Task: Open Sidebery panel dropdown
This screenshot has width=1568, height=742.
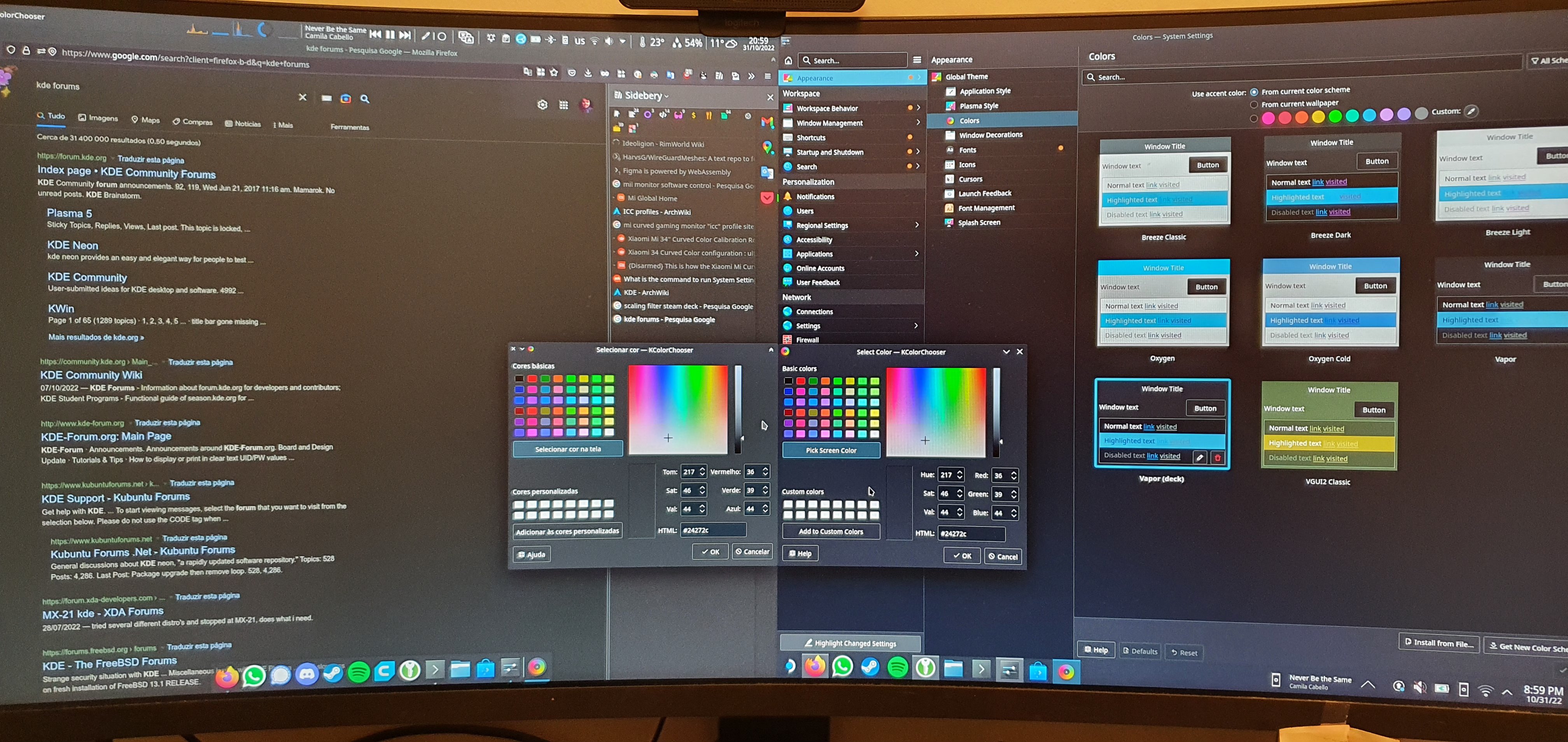Action: [647, 96]
